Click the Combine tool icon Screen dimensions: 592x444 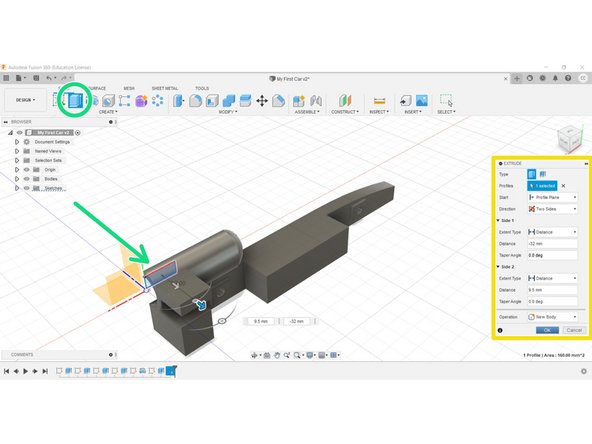pyautogui.click(x=229, y=101)
